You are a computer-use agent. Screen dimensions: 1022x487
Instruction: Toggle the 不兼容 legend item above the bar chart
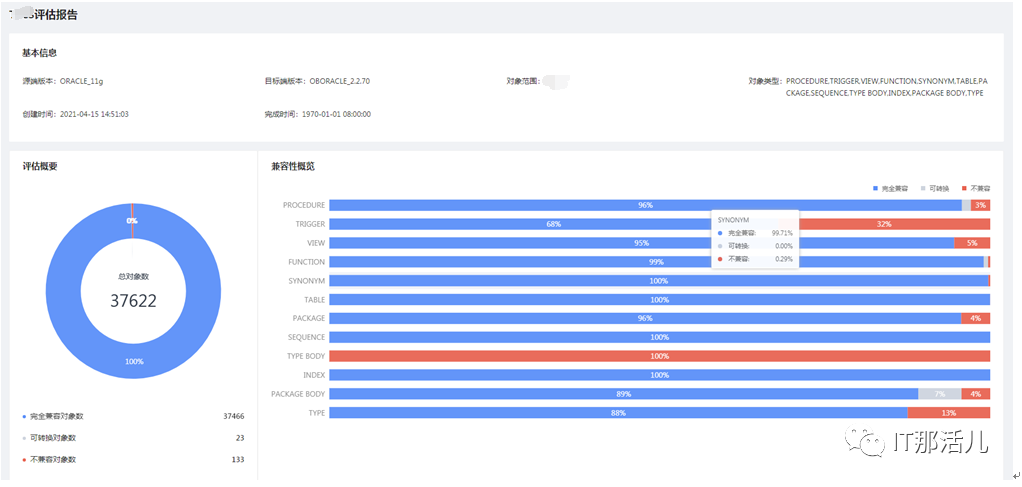pos(976,188)
